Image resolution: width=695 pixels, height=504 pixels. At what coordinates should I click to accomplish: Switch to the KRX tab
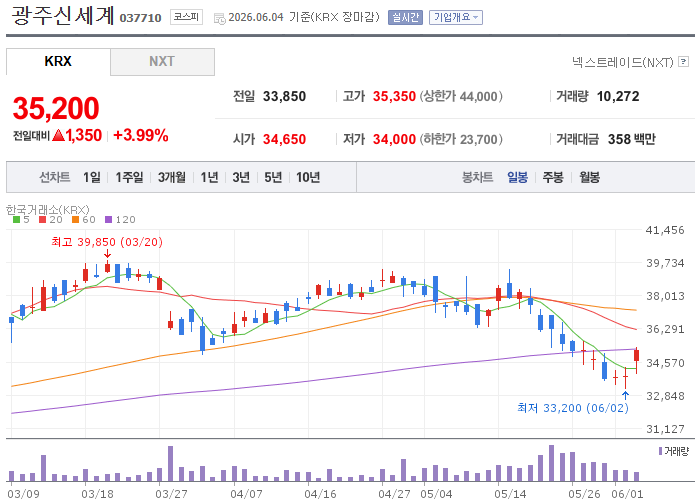(58, 61)
